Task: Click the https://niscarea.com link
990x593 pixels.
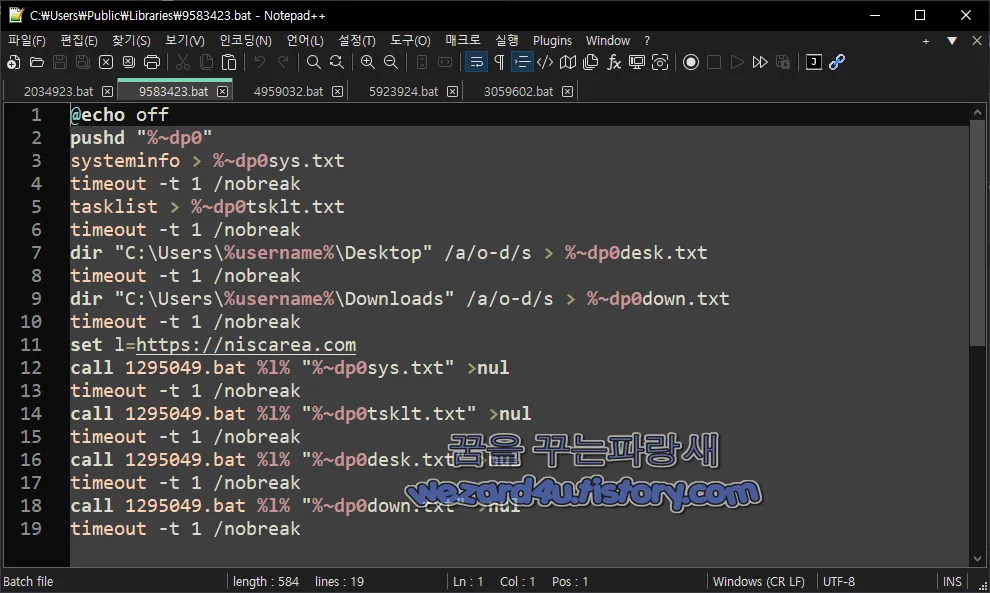Action: coord(246,345)
